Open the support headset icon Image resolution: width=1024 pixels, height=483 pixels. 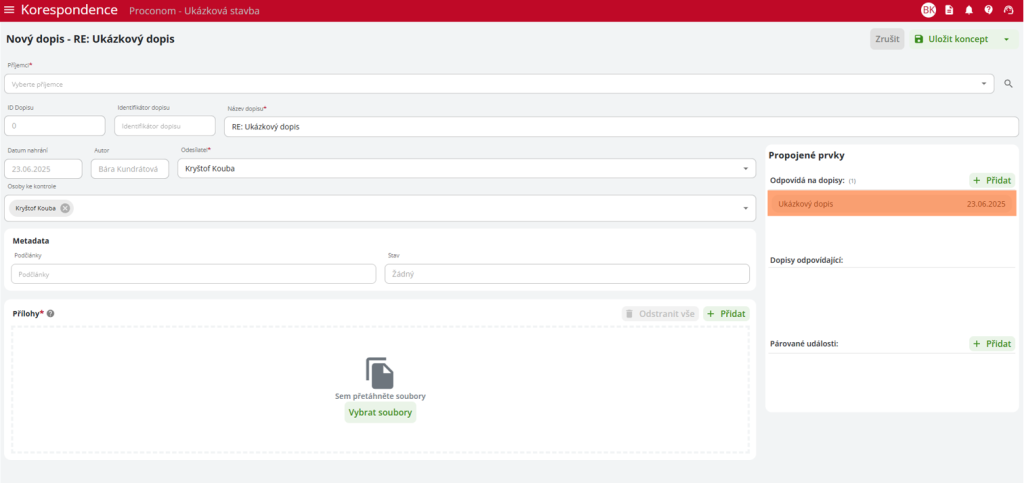click(1008, 10)
